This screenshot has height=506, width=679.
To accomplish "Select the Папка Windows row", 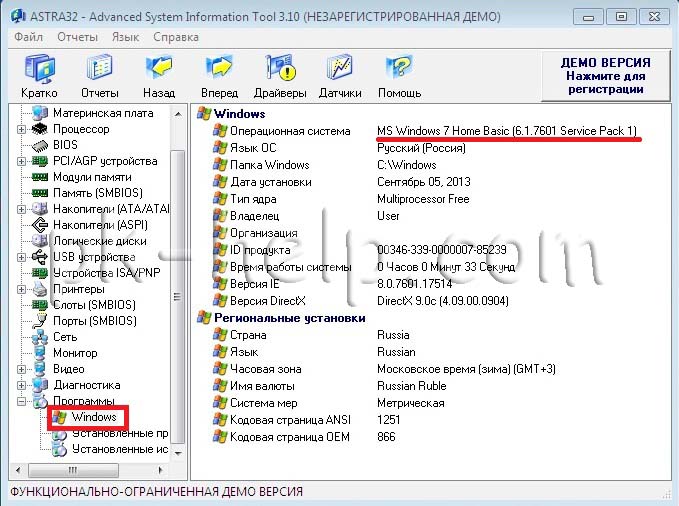I will click(325, 165).
